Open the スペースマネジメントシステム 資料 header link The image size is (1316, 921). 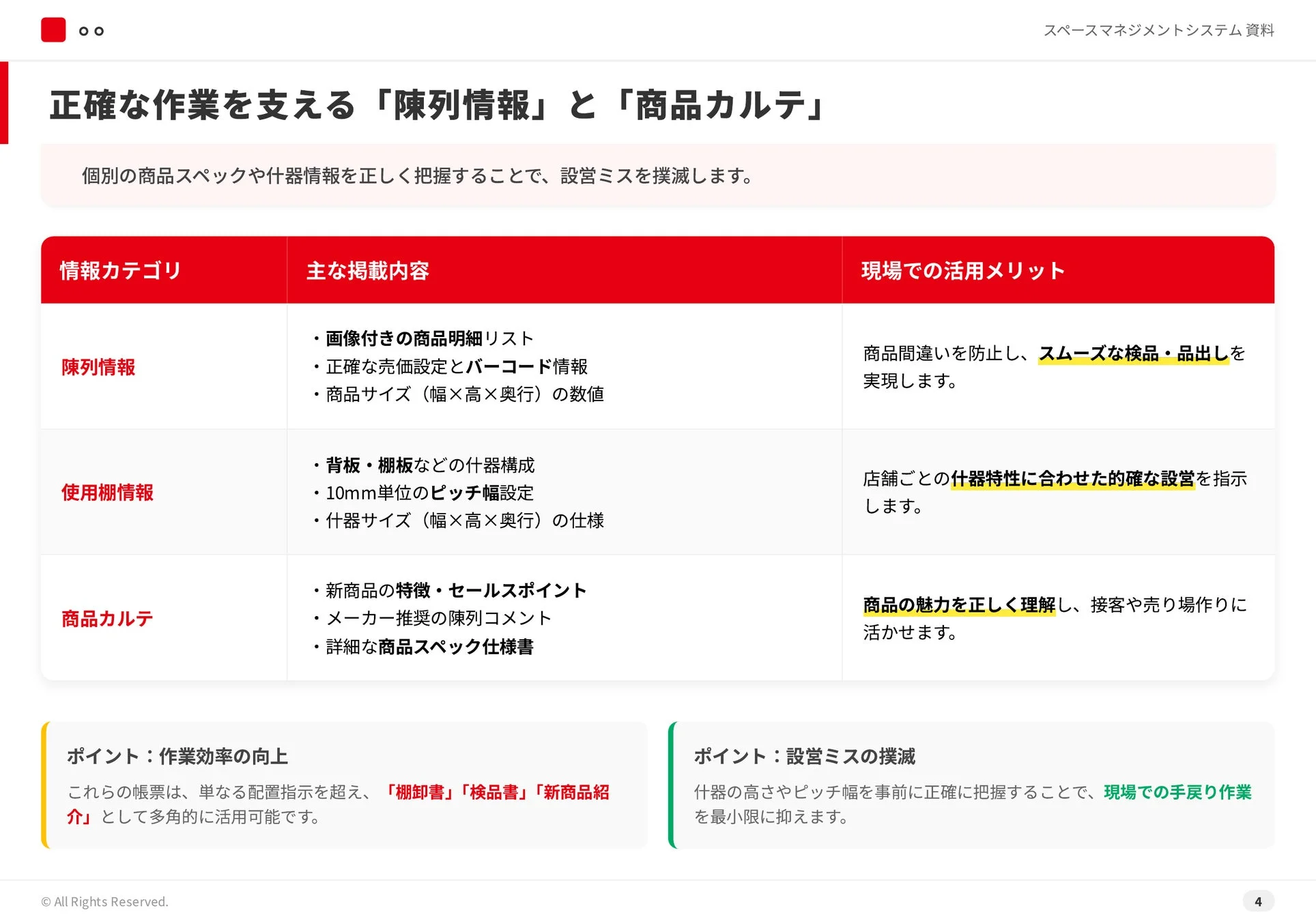coord(1159,31)
